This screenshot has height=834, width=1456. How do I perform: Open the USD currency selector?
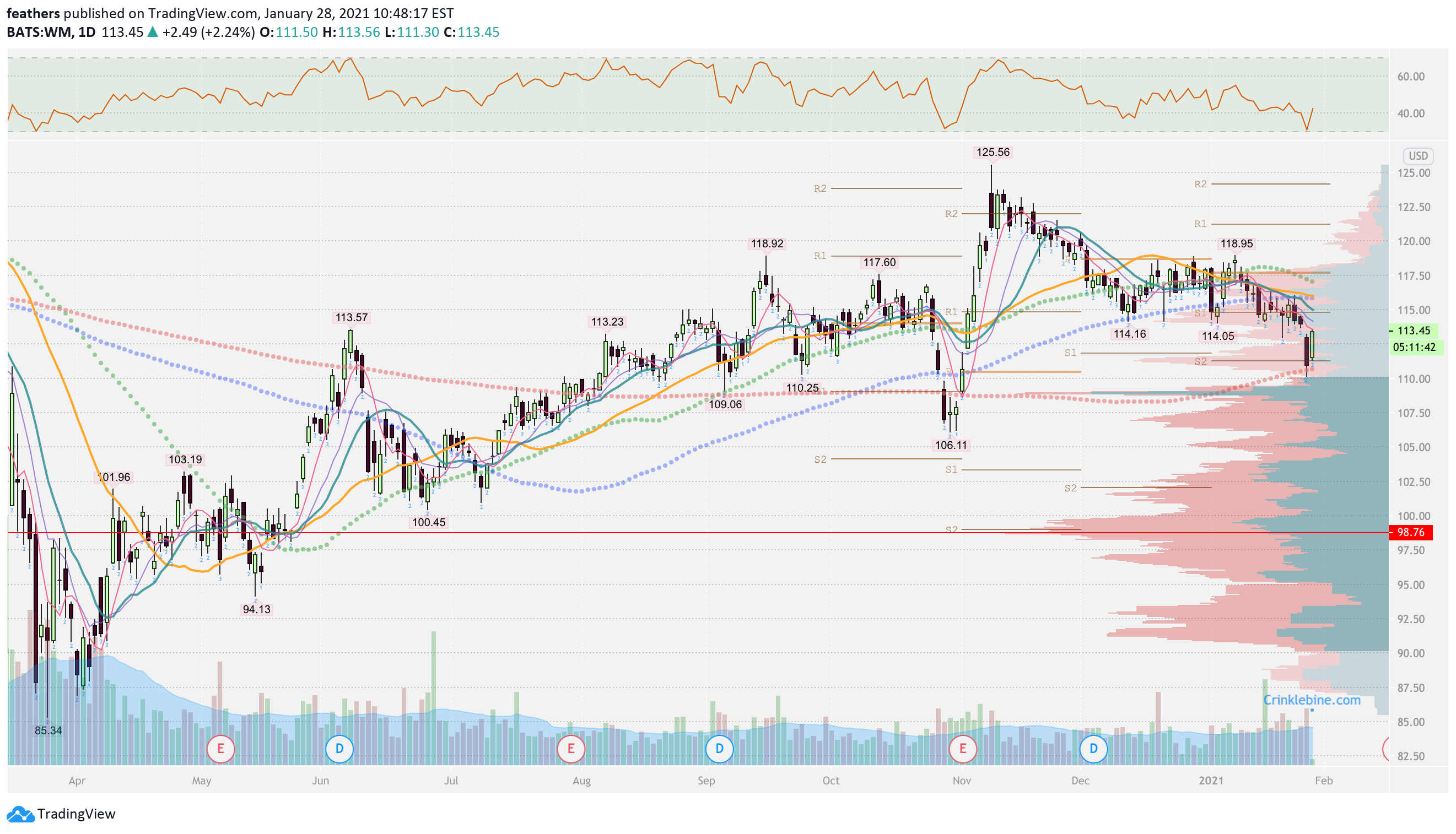[1418, 156]
